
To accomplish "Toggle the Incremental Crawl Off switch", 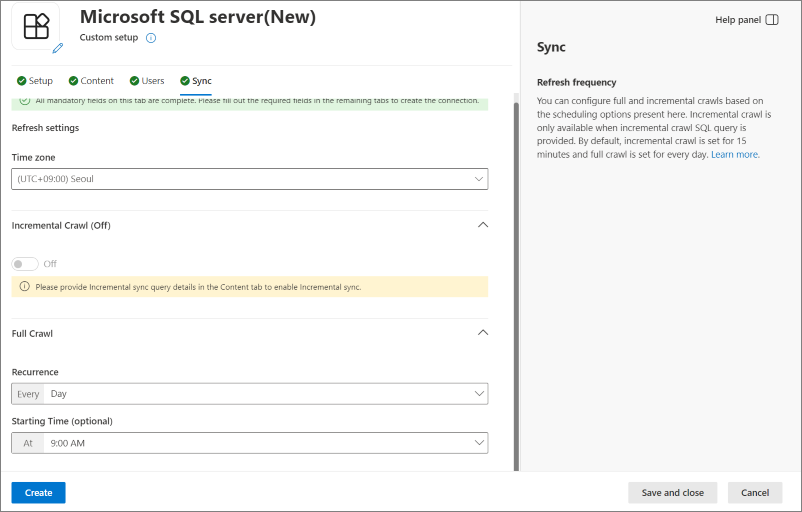I will pyautogui.click(x=25, y=264).
